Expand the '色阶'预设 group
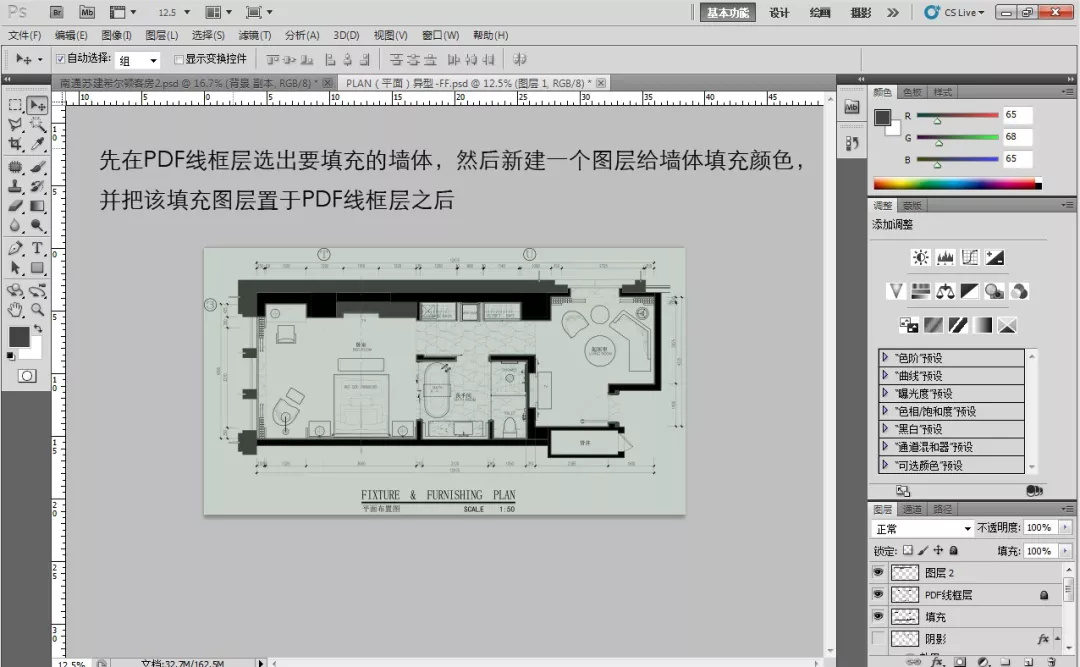Viewport: 1080px width, 667px height. click(885, 357)
